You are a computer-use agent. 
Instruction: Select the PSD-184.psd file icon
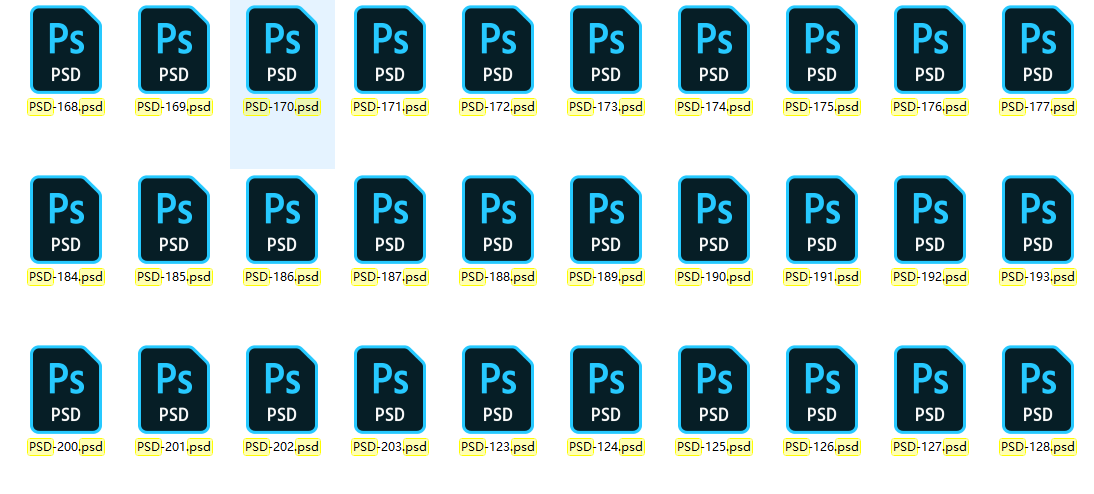tap(66, 219)
